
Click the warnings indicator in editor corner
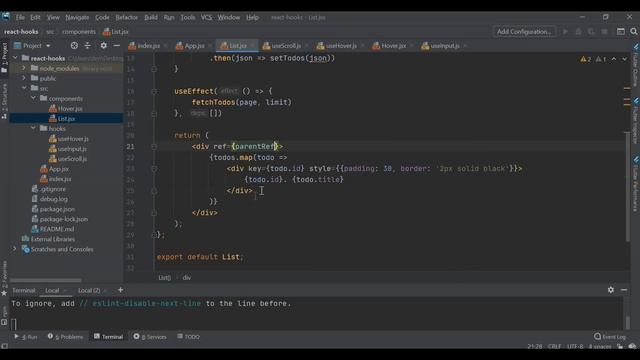point(593,59)
